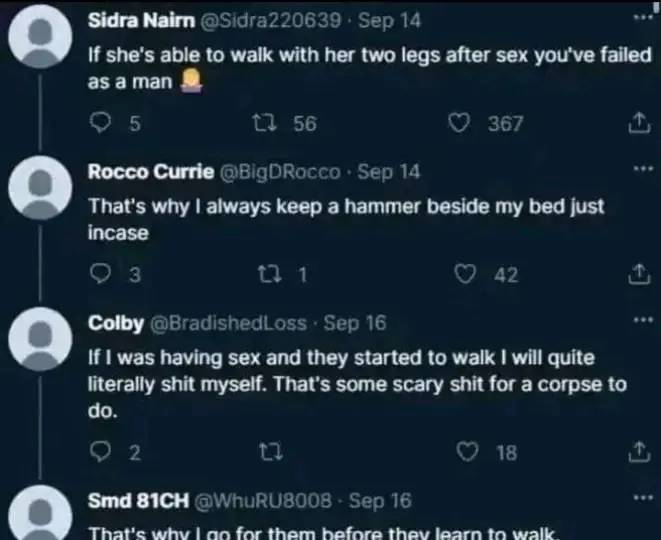Share Rocco Currie's tweet
661x540 pixels.
[x=636, y=275]
